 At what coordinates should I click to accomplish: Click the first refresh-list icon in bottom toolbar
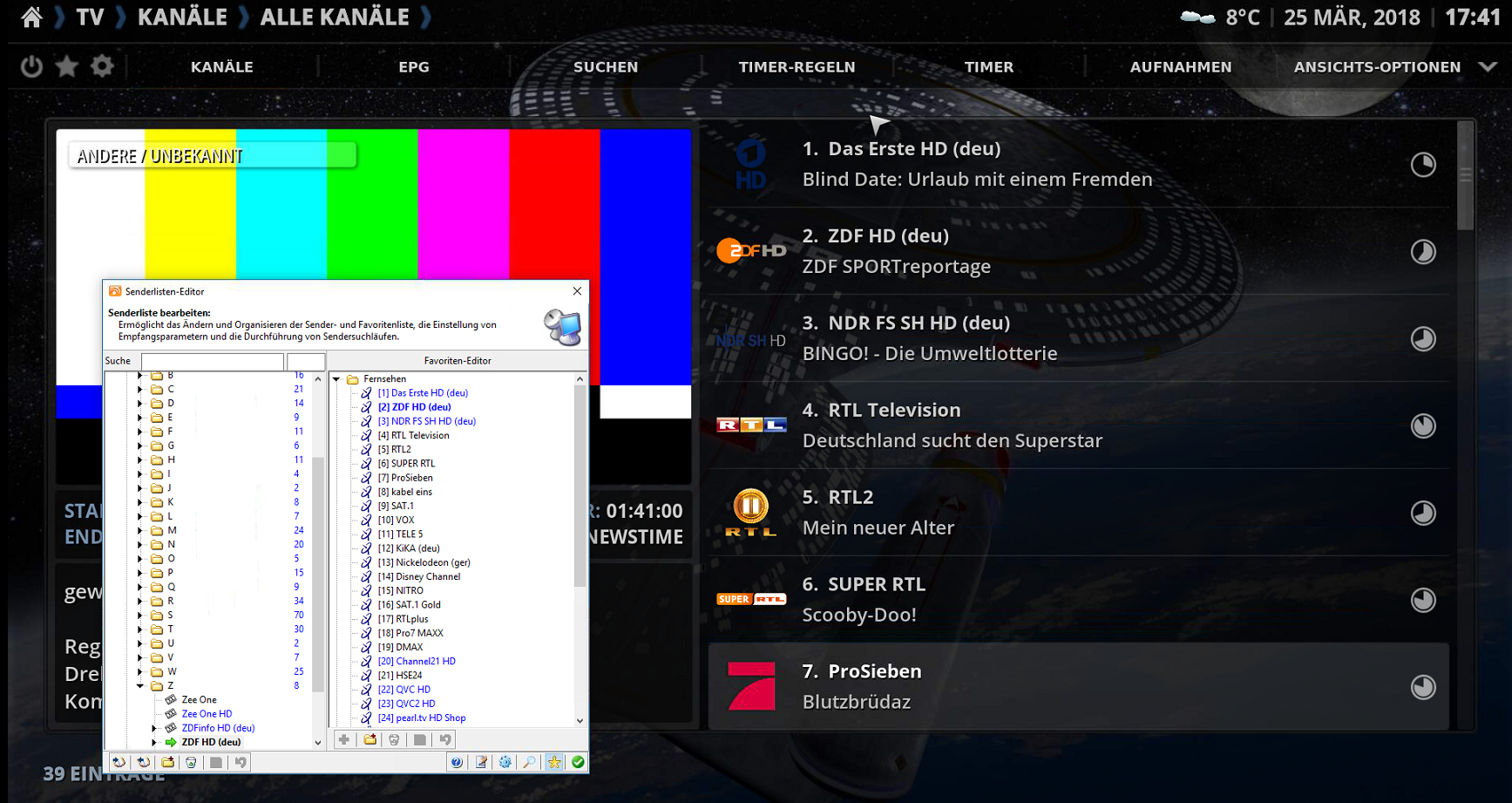pos(119,762)
